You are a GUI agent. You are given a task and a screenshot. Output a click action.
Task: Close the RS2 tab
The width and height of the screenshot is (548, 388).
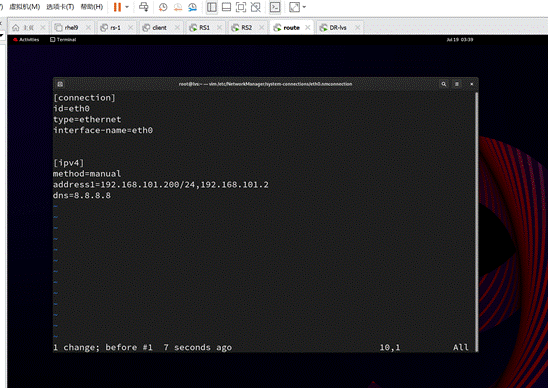(x=261, y=28)
